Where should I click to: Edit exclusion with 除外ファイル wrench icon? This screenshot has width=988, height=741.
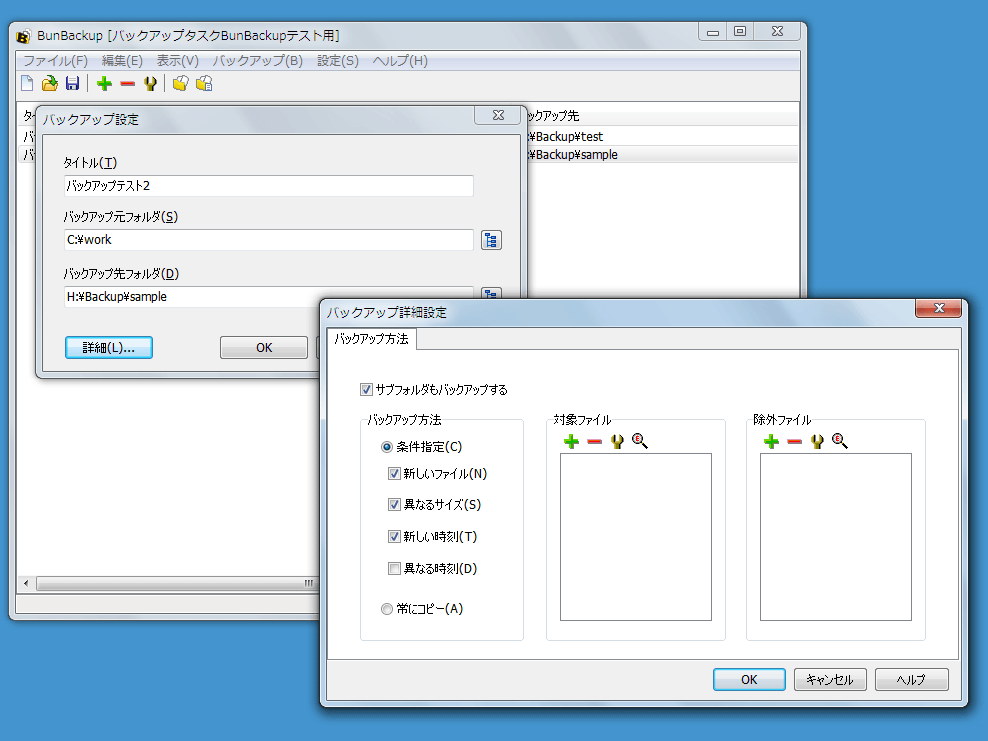click(817, 441)
